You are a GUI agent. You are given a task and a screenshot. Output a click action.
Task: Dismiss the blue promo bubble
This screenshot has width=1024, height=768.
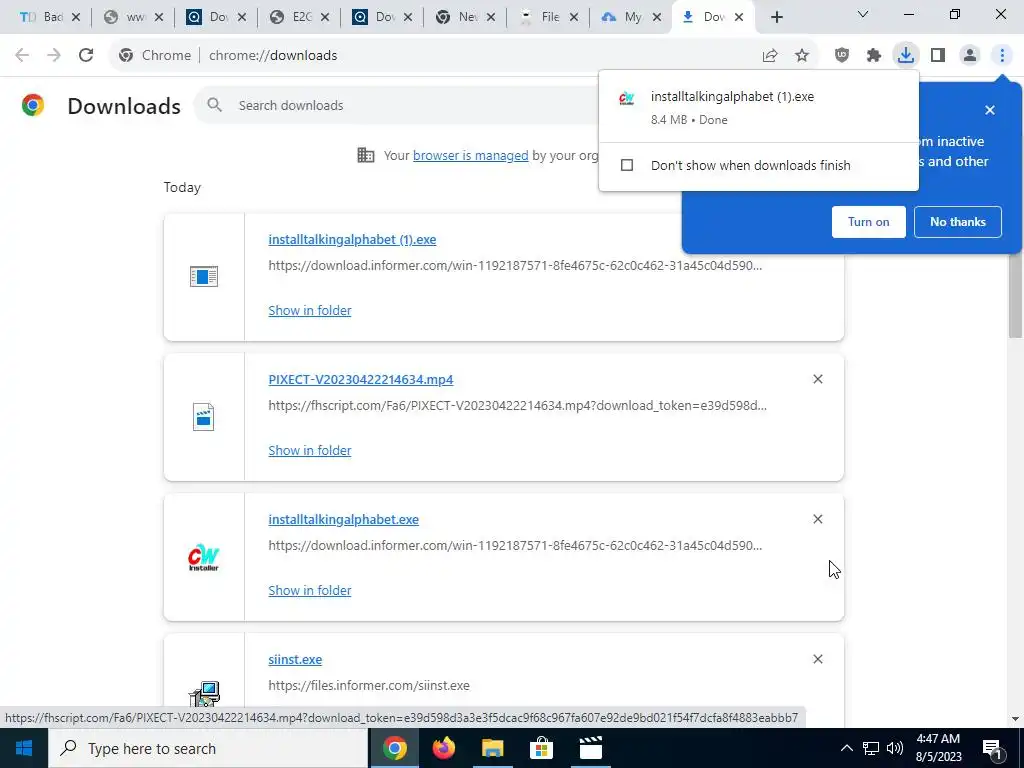(x=990, y=110)
